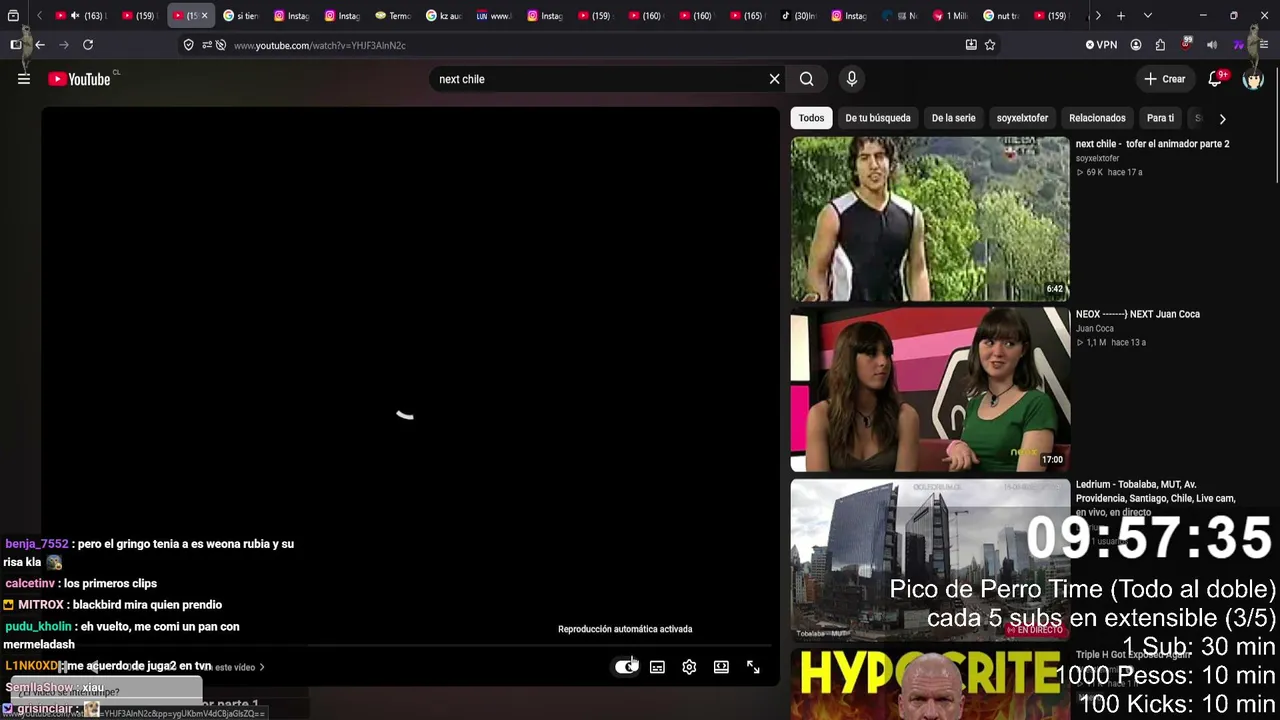Expand the list-all-tabs dropdown arrow
The height and width of the screenshot is (720, 1280).
pyautogui.click(x=1147, y=16)
